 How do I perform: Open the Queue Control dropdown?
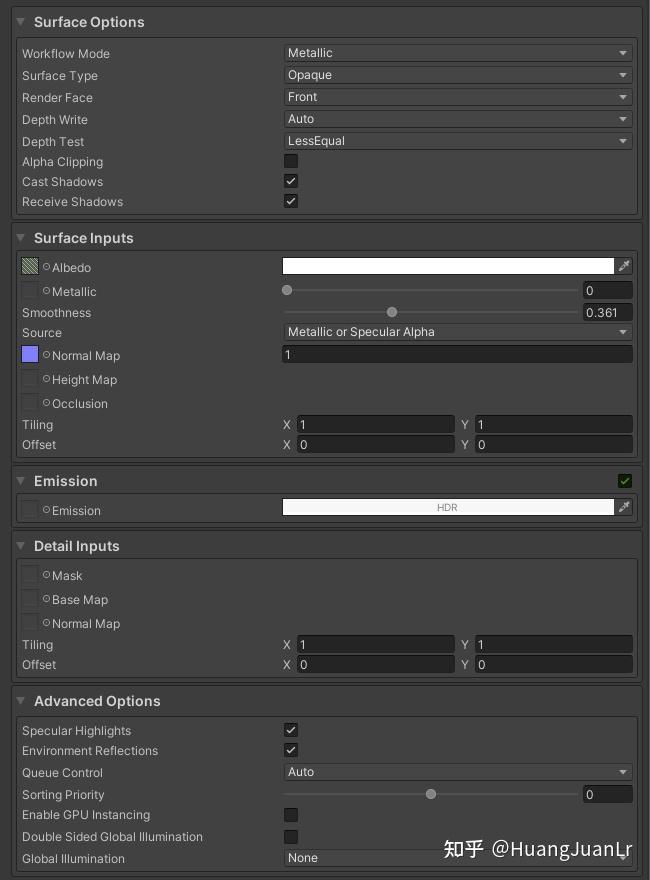click(457, 772)
